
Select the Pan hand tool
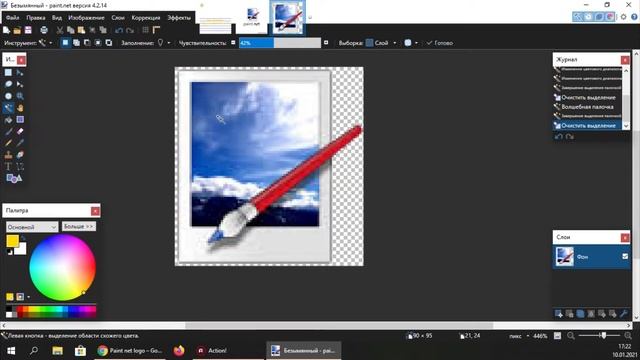20,108
